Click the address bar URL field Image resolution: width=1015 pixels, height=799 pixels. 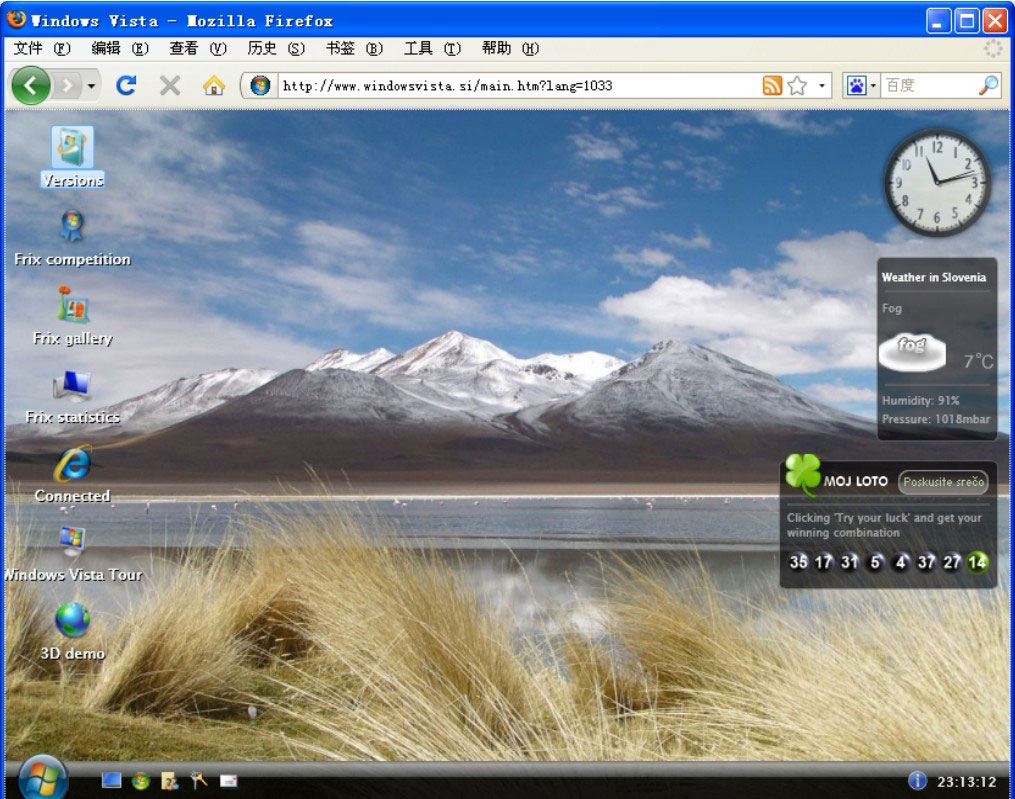(x=519, y=85)
